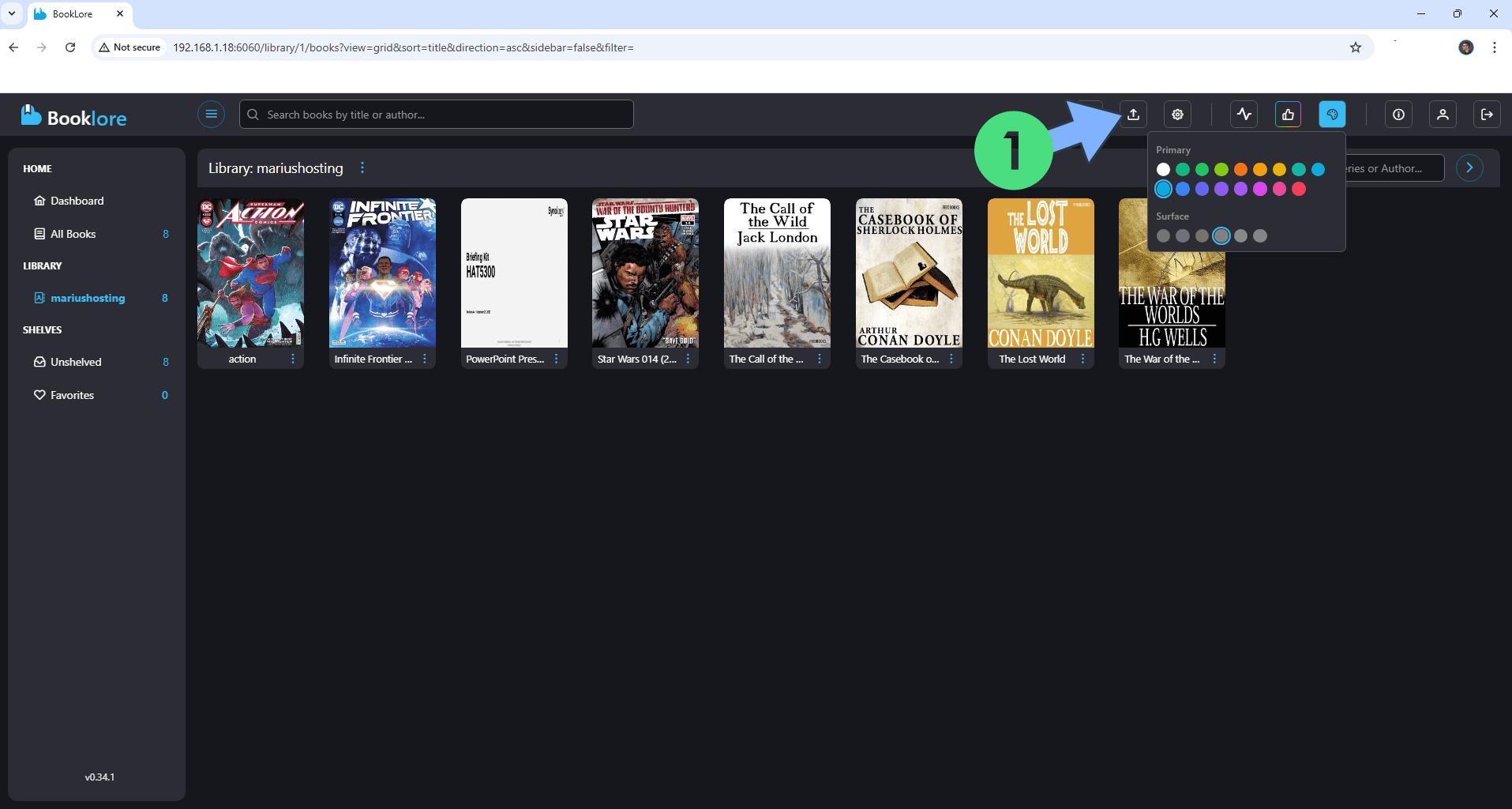
Task: Open the Action Comics book cover
Action: (250, 273)
